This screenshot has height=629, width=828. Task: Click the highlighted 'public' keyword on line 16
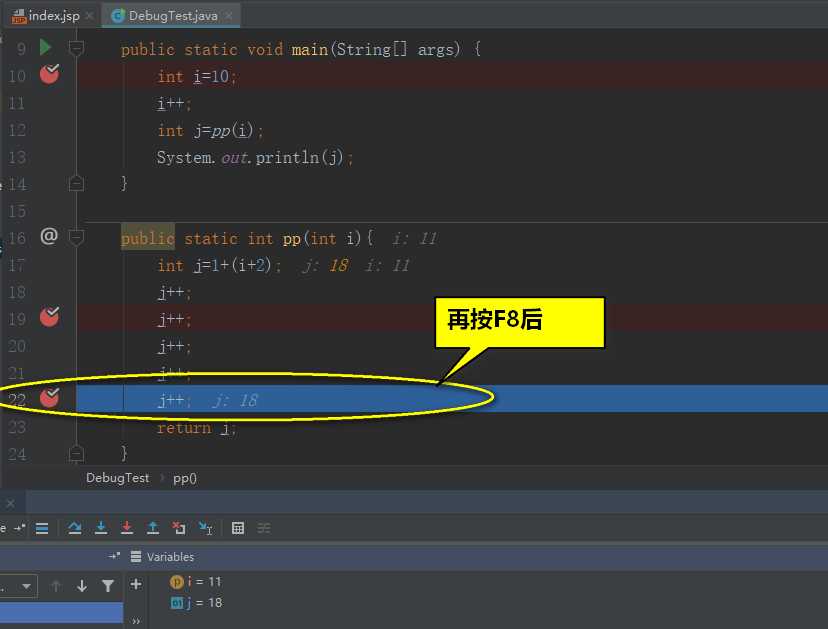tap(148, 239)
